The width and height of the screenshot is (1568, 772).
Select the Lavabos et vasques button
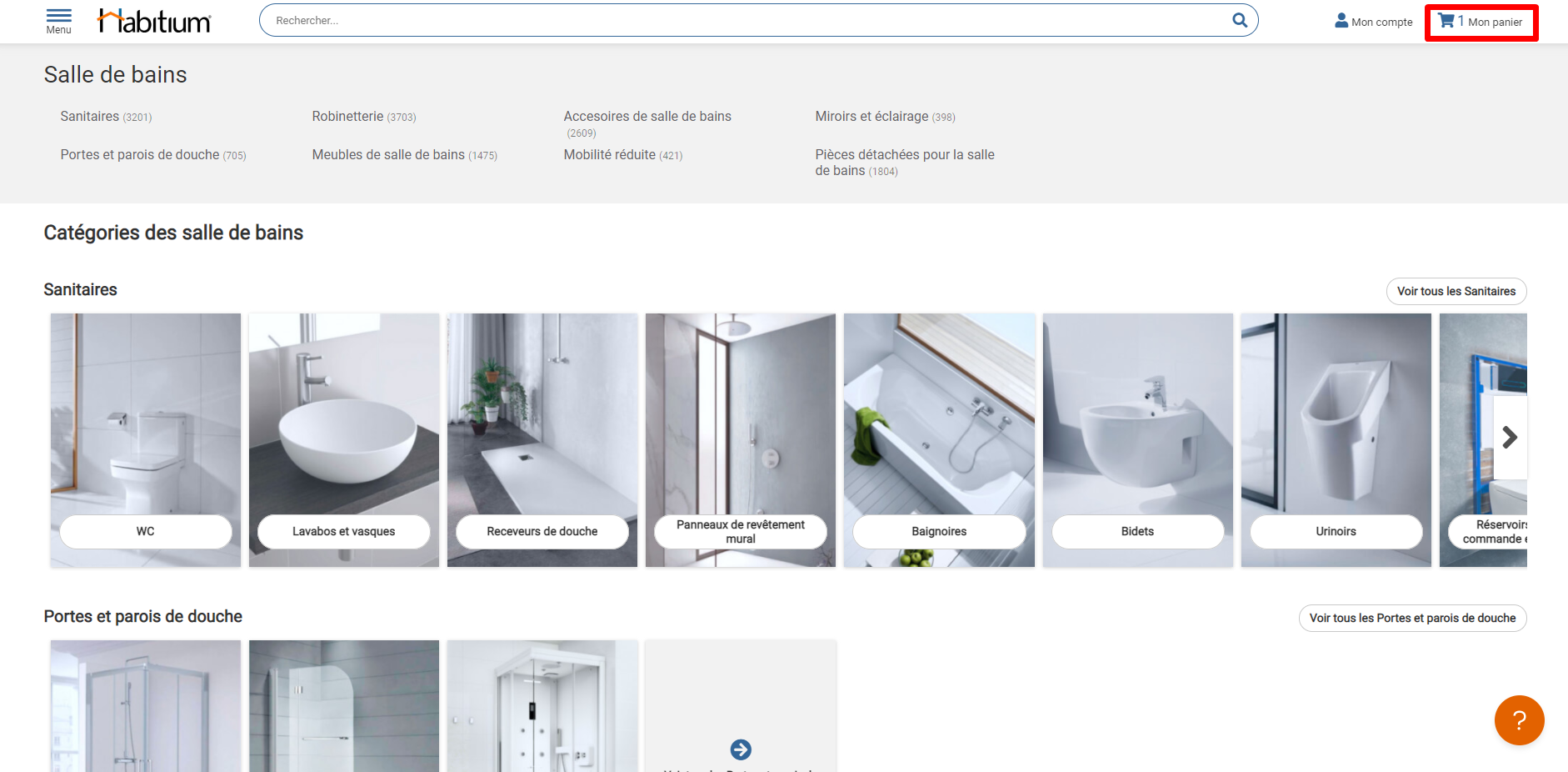tap(344, 531)
